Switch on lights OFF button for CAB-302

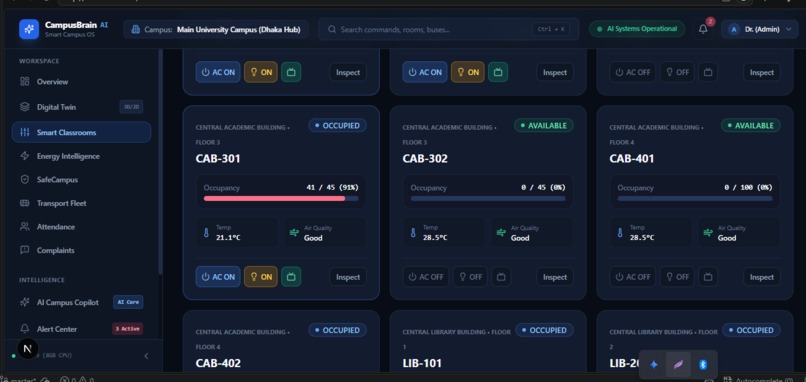(x=470, y=277)
